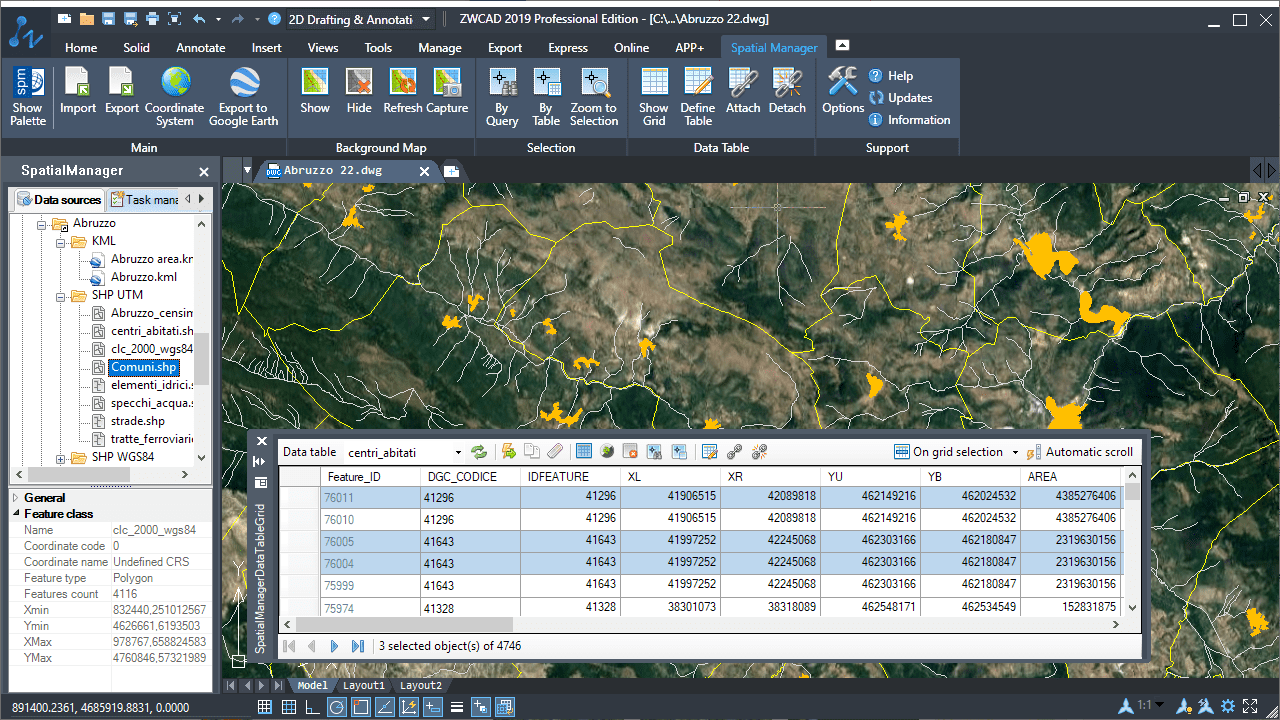
Task: Click the Updates link
Action: pos(909,98)
